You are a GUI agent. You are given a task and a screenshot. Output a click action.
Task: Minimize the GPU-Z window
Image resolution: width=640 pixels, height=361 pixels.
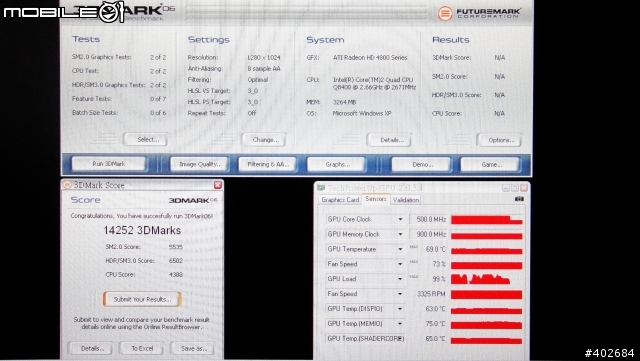(506, 188)
